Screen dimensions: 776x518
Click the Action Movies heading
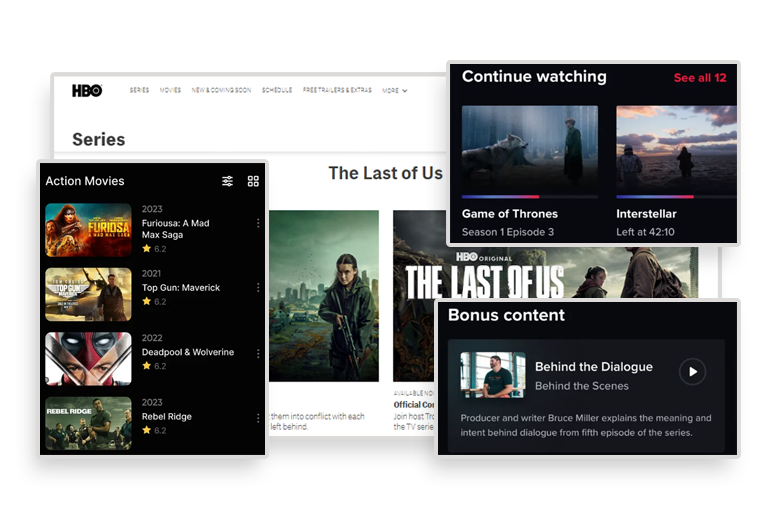click(x=85, y=181)
